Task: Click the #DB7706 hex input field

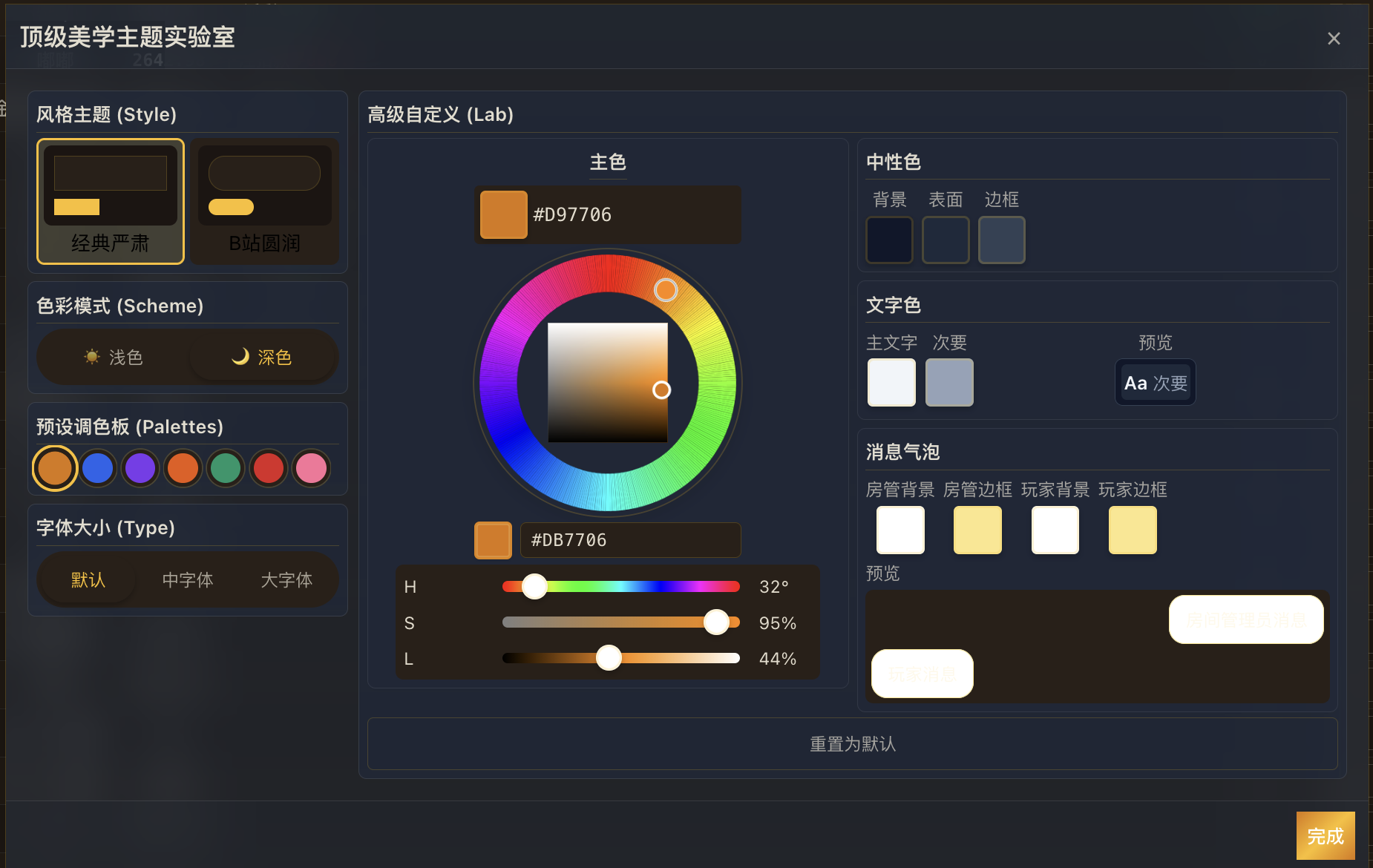Action: pos(631,539)
